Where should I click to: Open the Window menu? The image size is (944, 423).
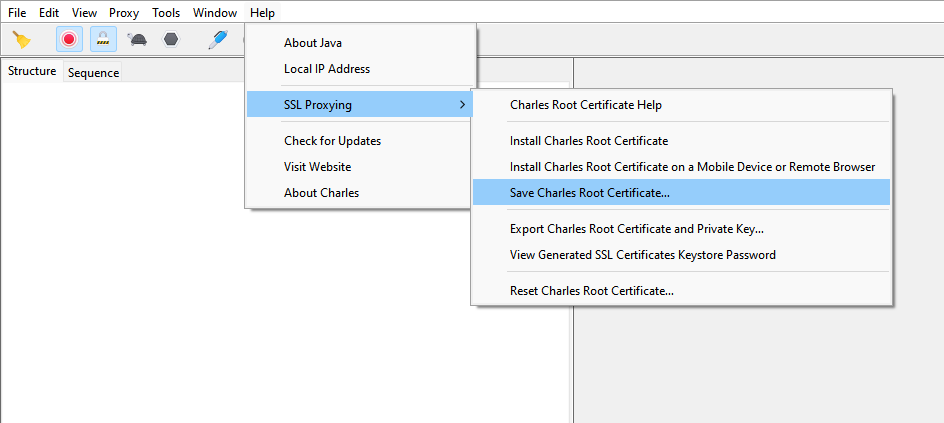point(215,13)
